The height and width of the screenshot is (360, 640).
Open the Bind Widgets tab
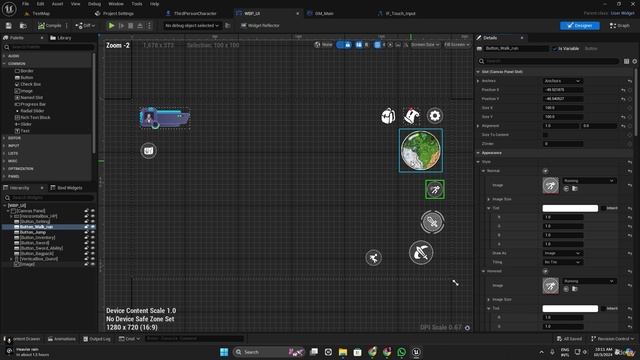tap(67, 188)
